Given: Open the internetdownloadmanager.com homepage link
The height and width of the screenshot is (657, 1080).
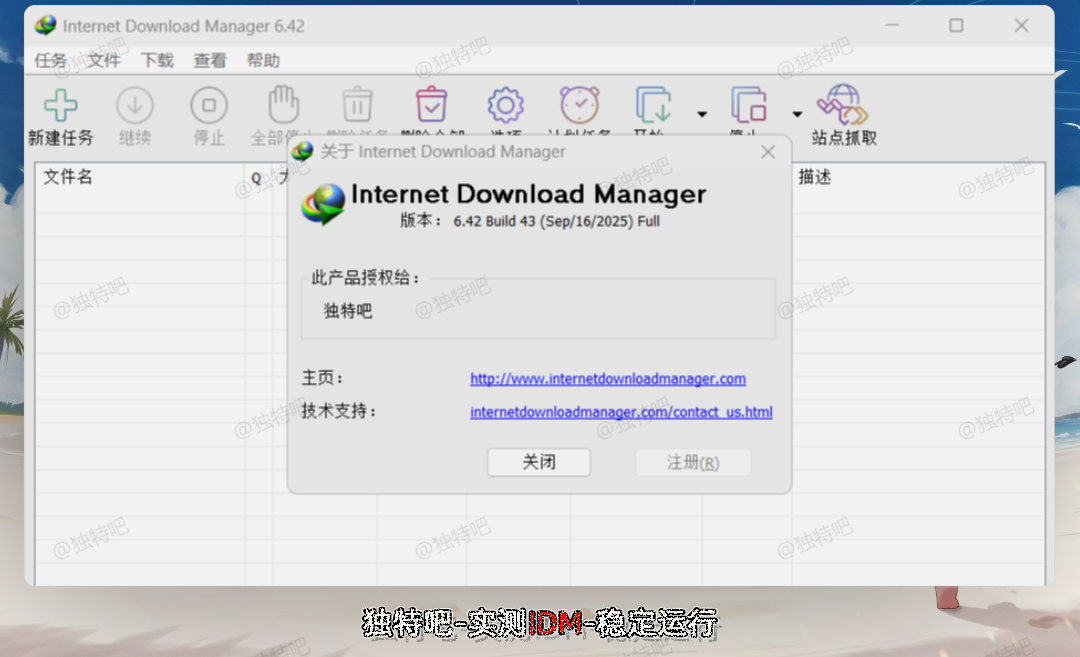Looking at the screenshot, I should (608, 379).
